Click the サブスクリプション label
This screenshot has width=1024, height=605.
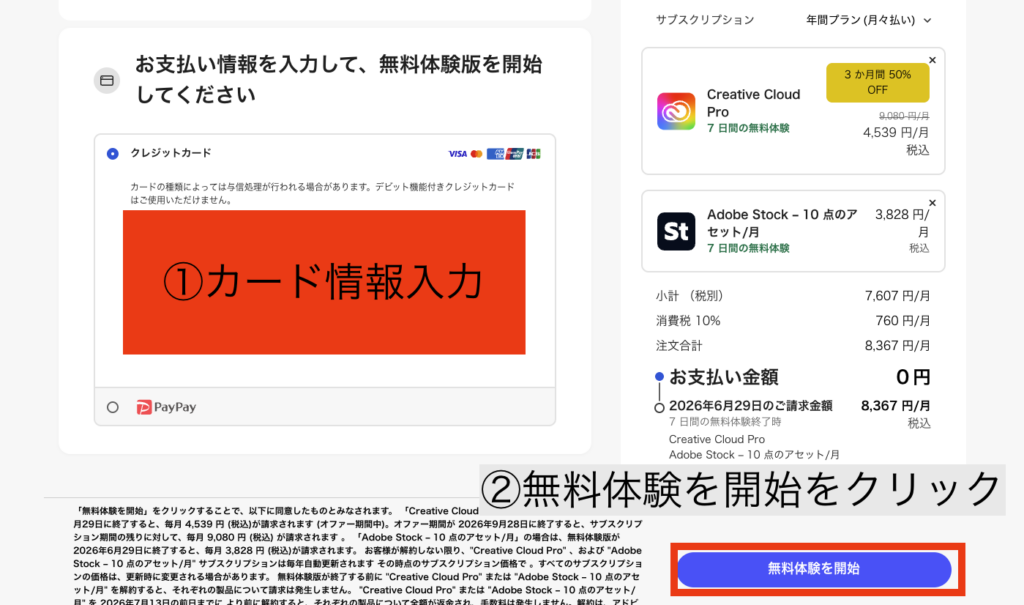tap(705, 20)
